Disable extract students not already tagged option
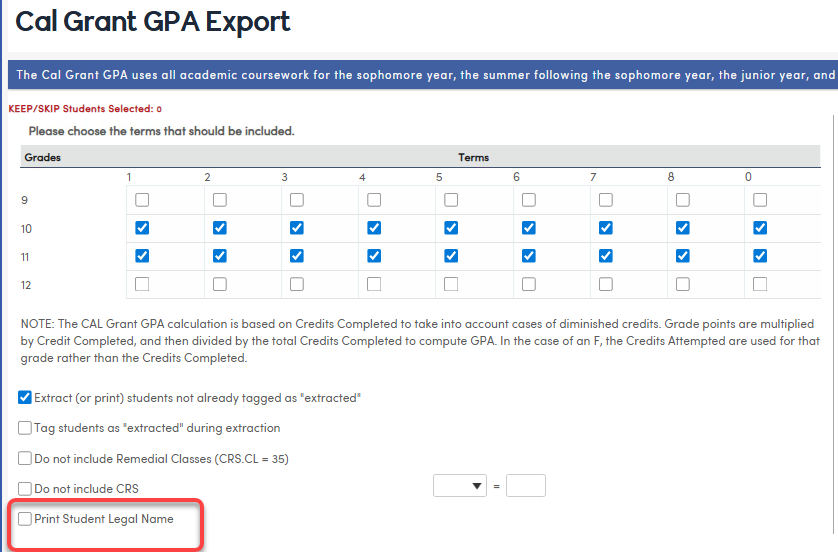 pos(25,398)
